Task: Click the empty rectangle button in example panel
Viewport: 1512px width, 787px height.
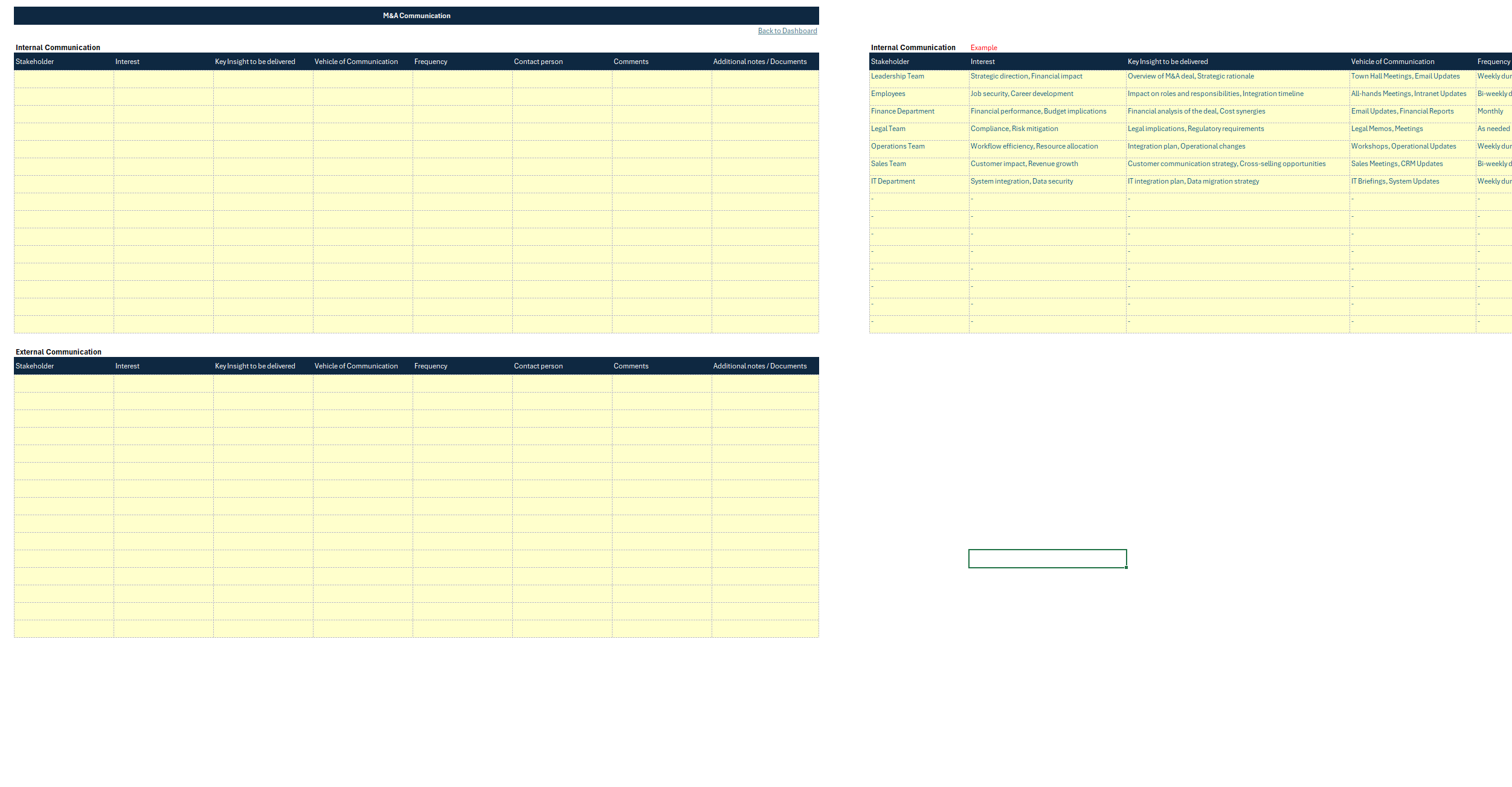Action: tap(1047, 558)
